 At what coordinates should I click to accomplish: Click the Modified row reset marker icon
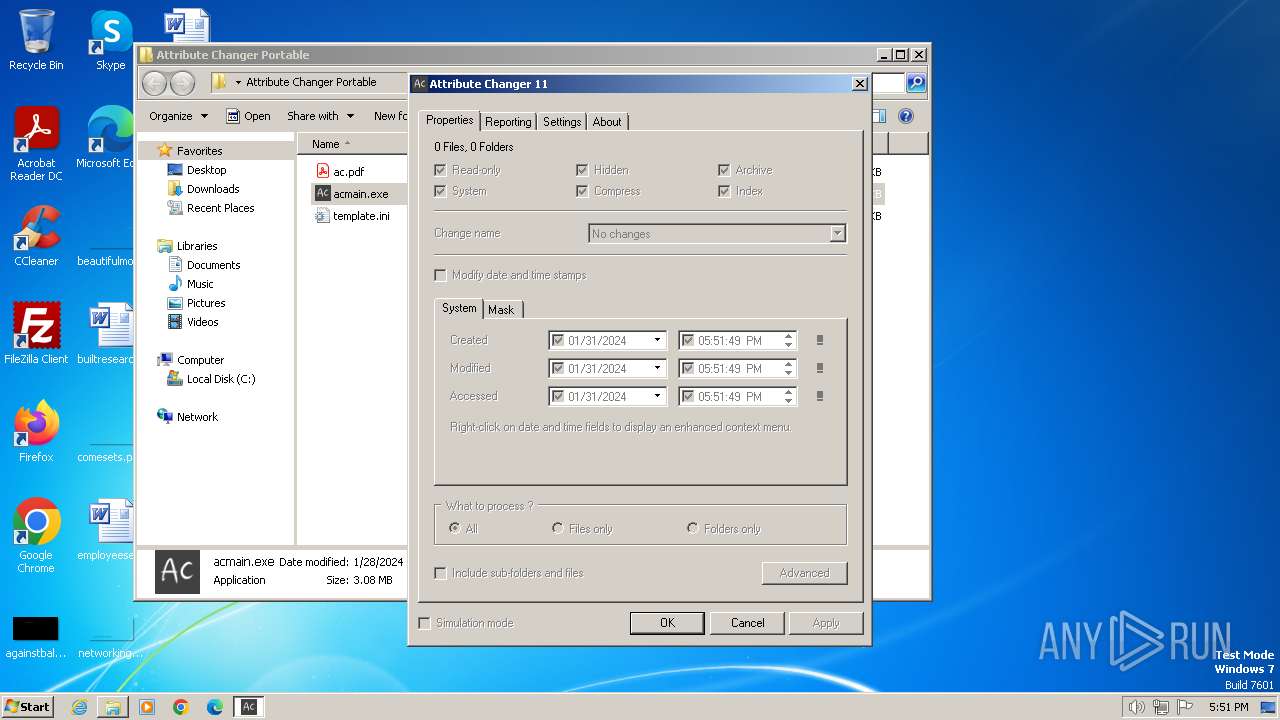tap(820, 368)
